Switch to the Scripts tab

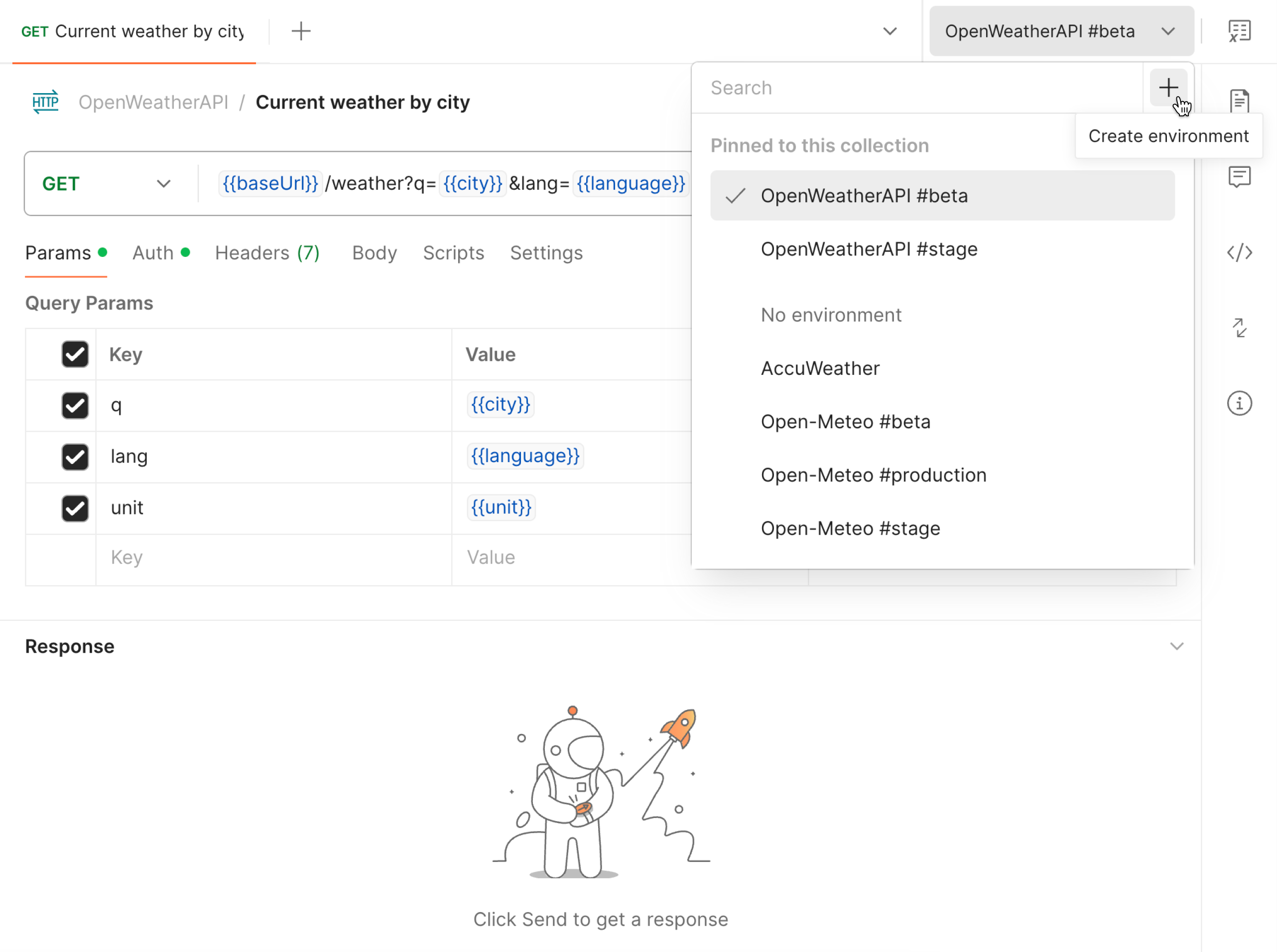click(x=454, y=252)
